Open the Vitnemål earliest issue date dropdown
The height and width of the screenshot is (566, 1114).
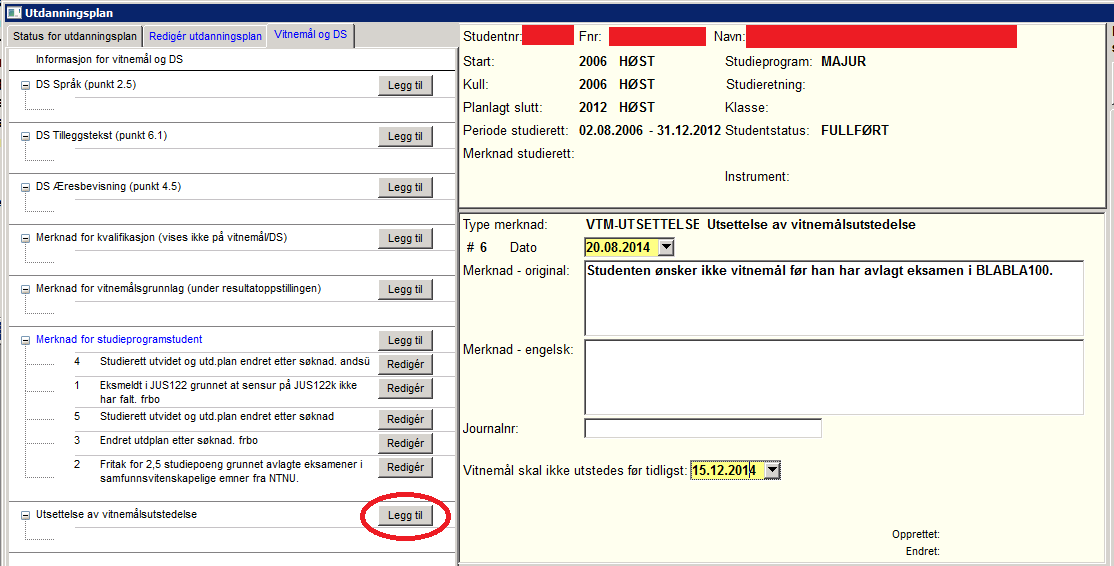tap(772, 470)
